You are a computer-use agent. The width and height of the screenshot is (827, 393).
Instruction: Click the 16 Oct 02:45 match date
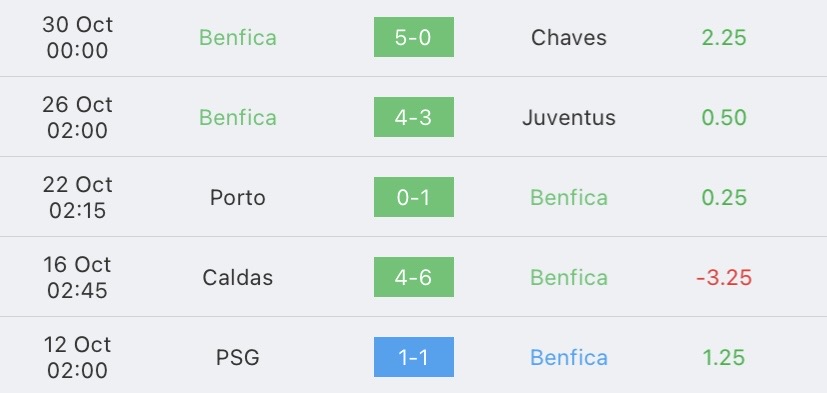click(78, 277)
